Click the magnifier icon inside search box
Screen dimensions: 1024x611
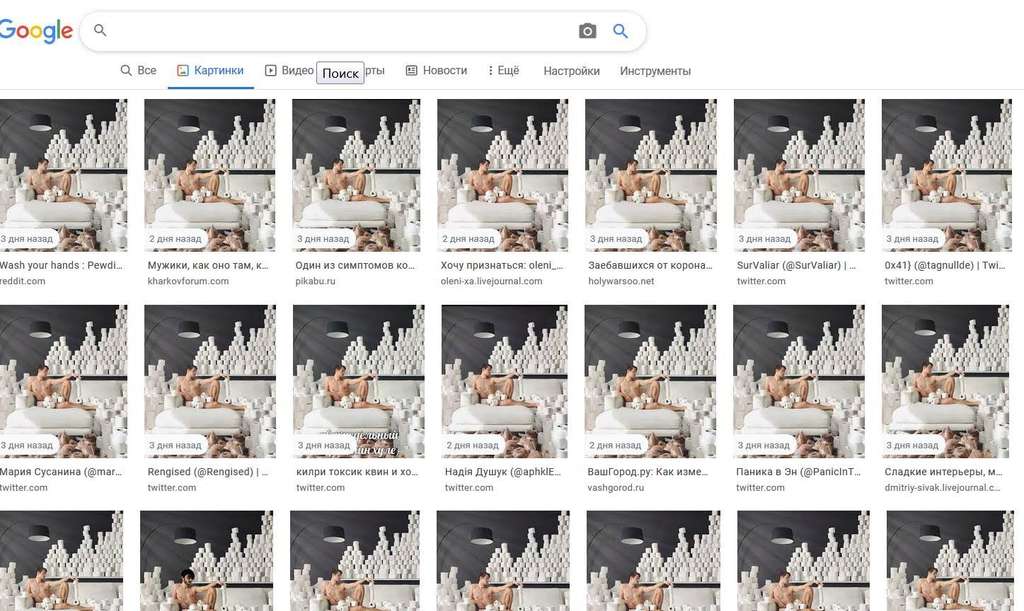pos(100,31)
